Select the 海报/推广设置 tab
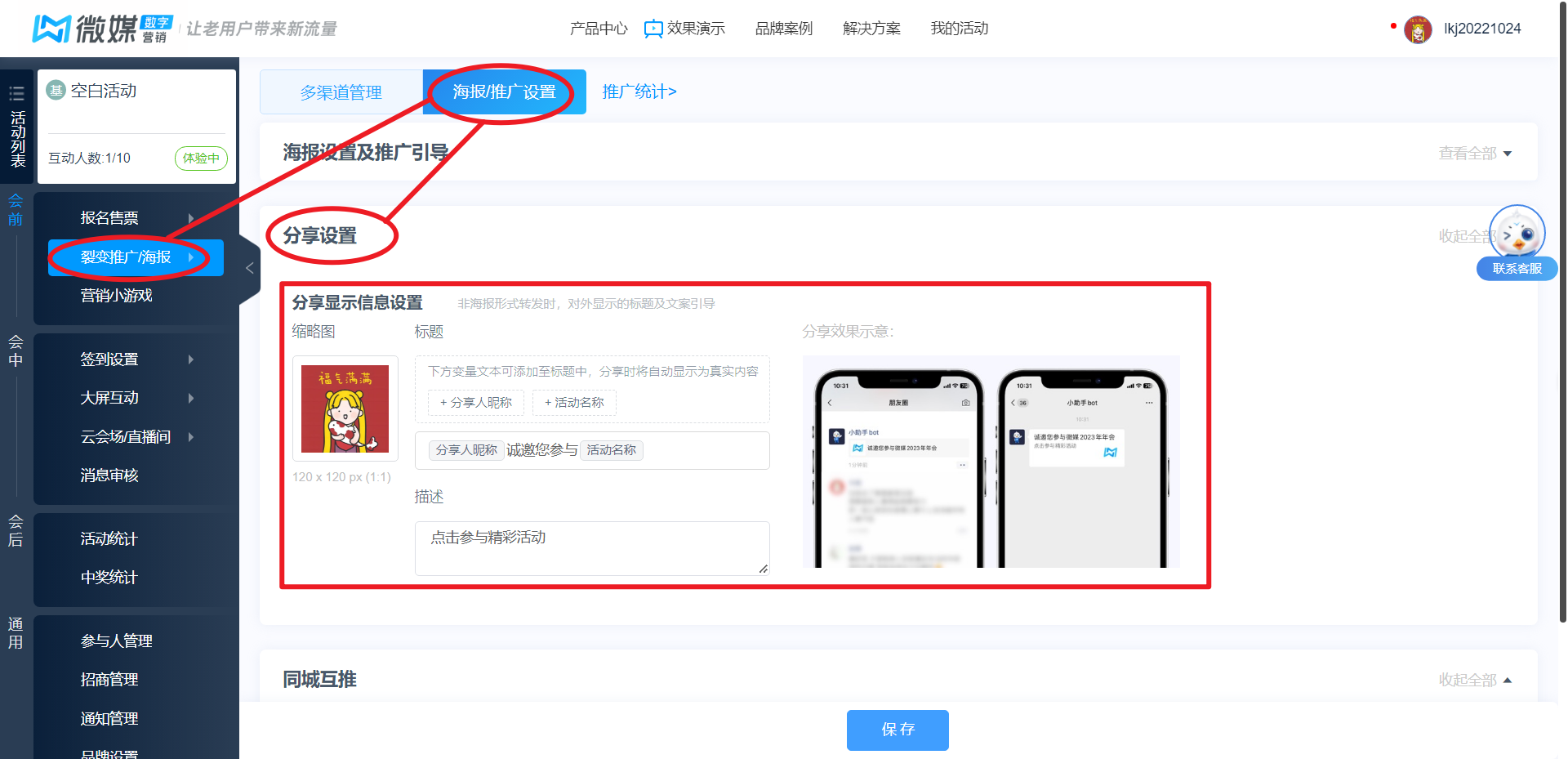Viewport: 1568px width, 759px height. (x=505, y=92)
